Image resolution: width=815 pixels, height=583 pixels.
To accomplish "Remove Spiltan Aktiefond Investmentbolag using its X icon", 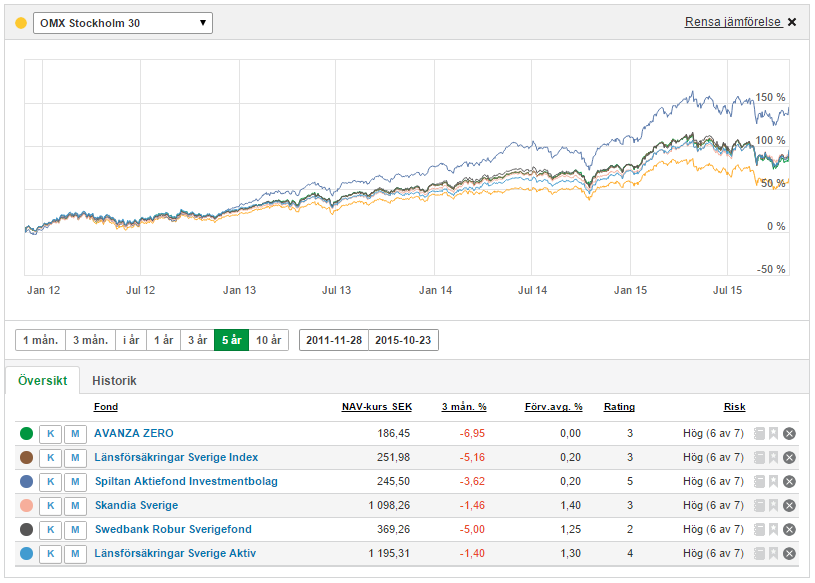I will coord(789,482).
